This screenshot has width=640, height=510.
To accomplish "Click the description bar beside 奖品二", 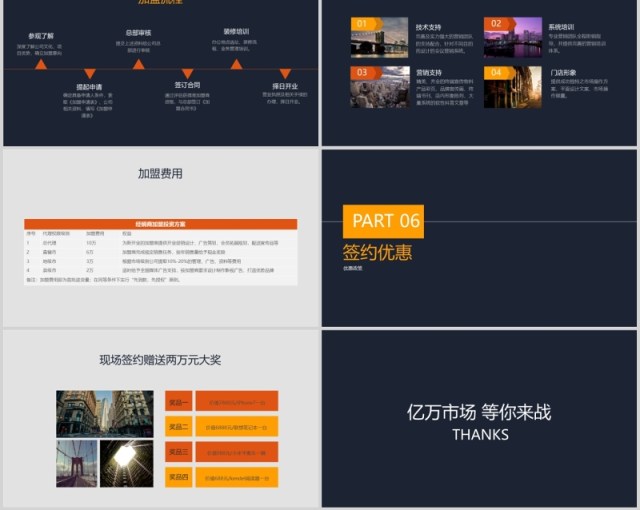I will [x=237, y=426].
